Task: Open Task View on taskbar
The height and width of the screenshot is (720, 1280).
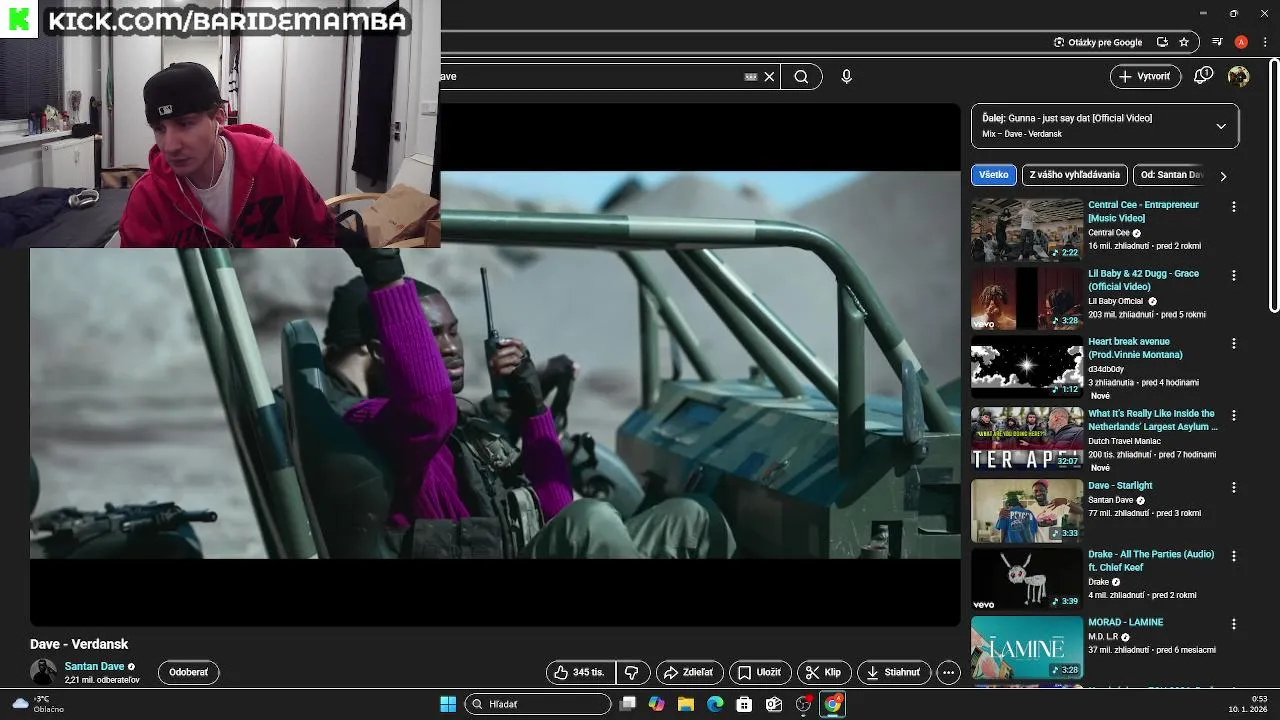Action: click(x=627, y=704)
